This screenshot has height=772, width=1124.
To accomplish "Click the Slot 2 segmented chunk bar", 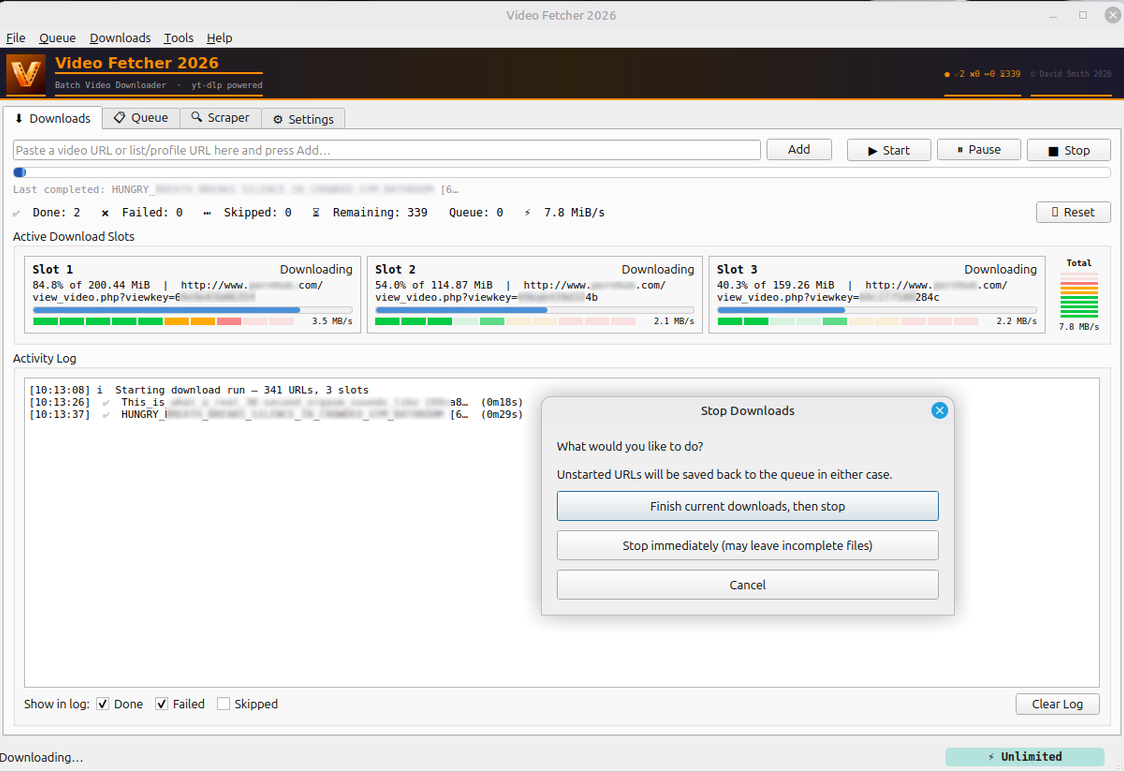I will [505, 321].
